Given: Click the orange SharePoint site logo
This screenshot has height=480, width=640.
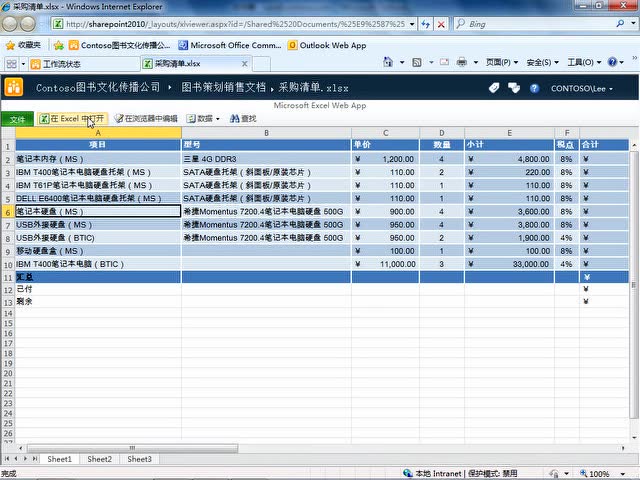Looking at the screenshot, I should tap(14, 87).
